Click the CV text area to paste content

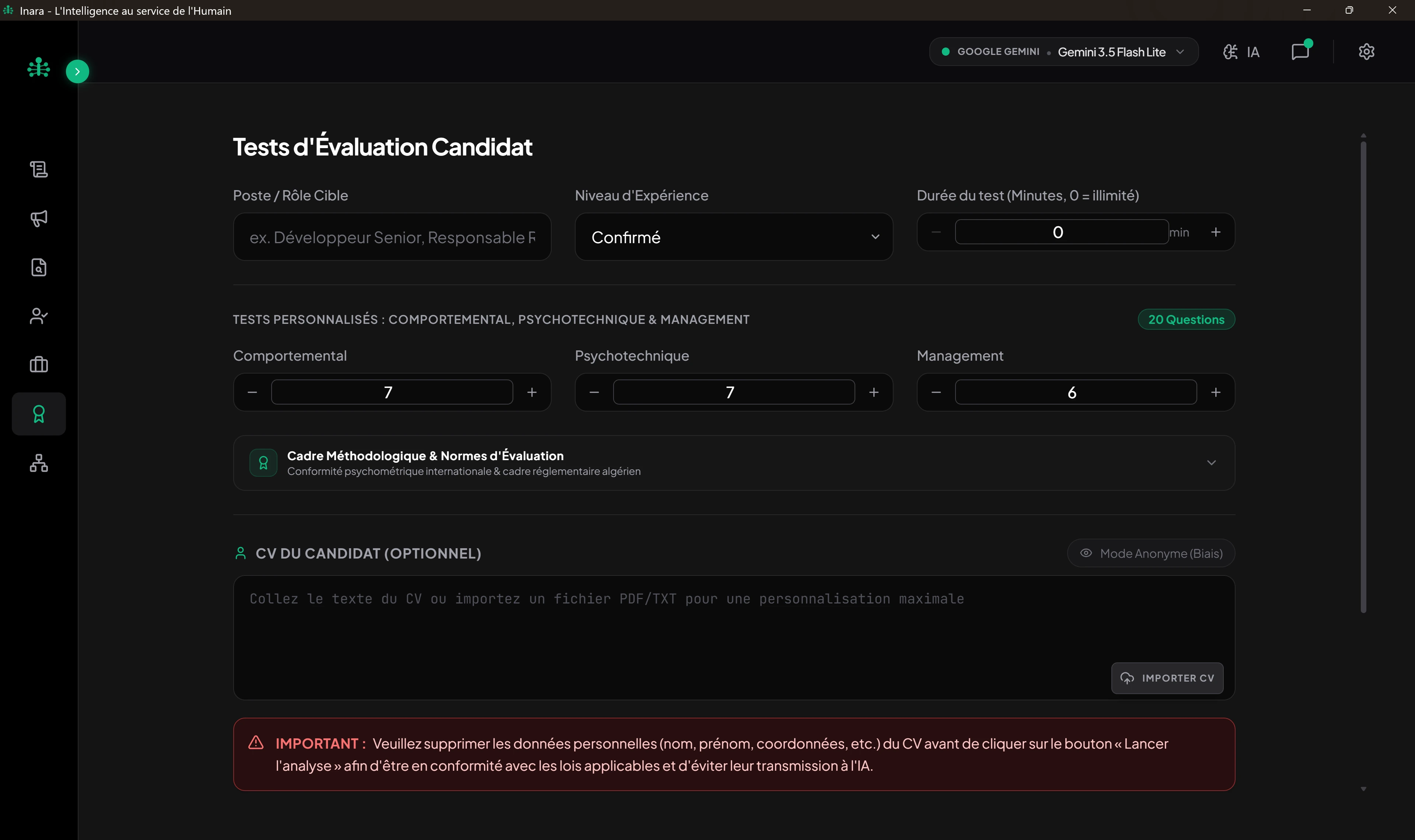[x=734, y=637]
